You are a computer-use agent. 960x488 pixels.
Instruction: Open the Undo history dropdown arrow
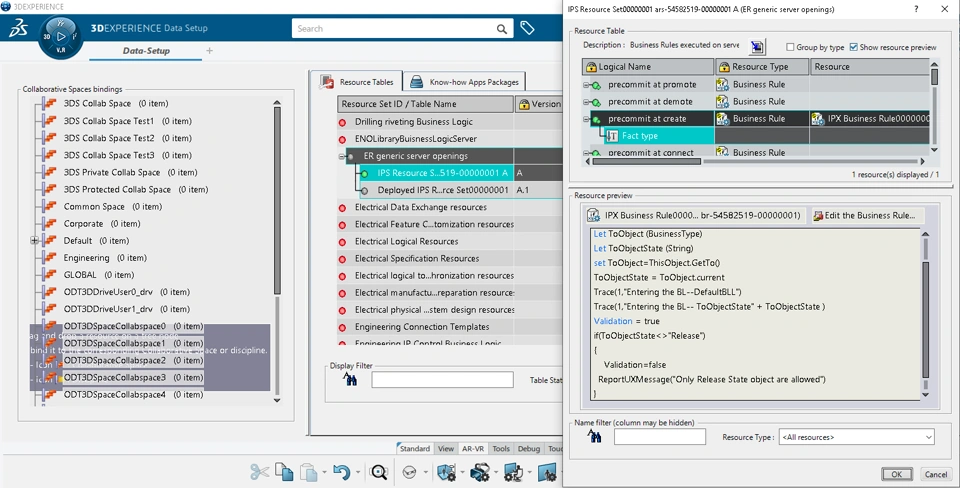(x=358, y=472)
